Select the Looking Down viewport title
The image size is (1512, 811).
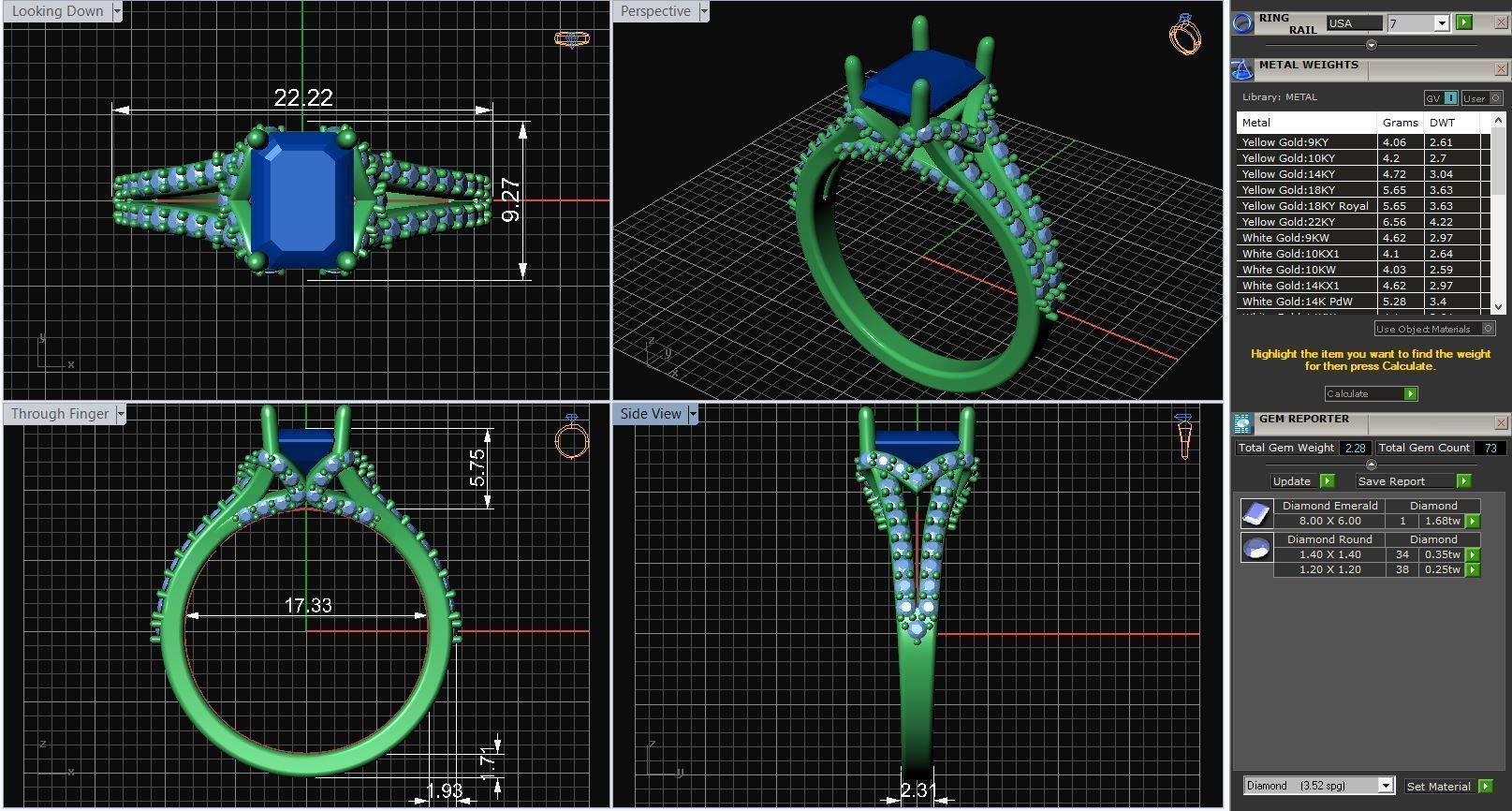(57, 11)
